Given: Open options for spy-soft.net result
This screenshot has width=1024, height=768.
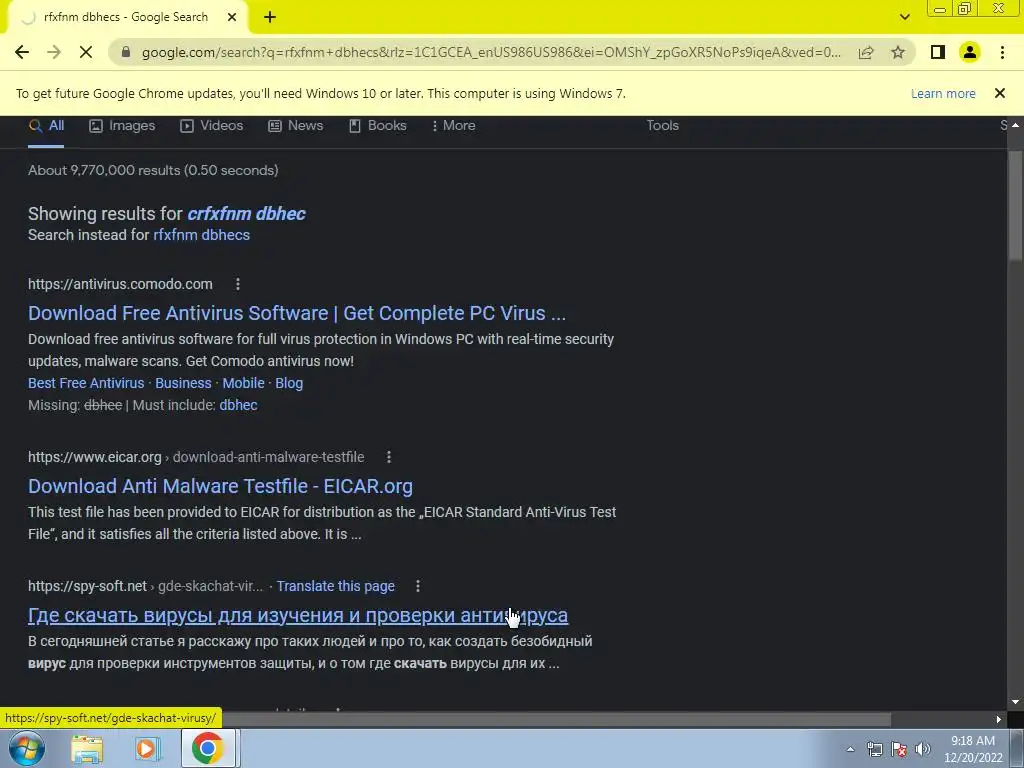Looking at the screenshot, I should click(418, 586).
